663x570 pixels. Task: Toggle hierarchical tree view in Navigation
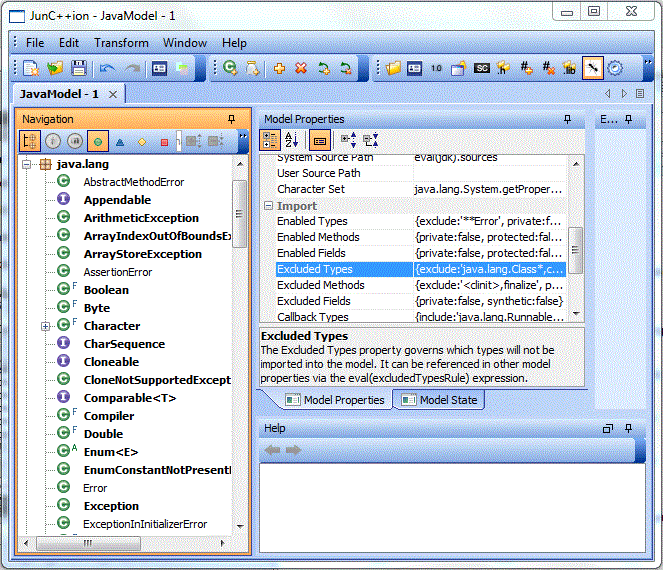click(30, 141)
